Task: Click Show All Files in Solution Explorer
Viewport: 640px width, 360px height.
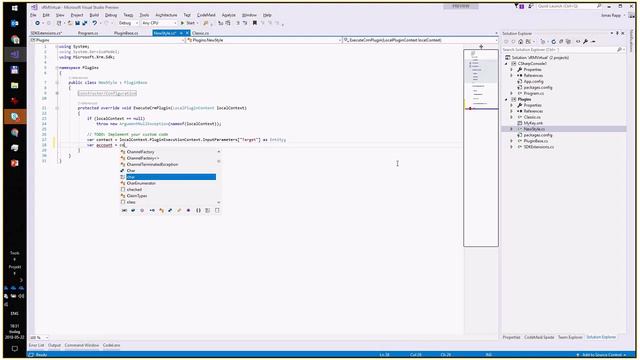Action: click(x=568, y=42)
